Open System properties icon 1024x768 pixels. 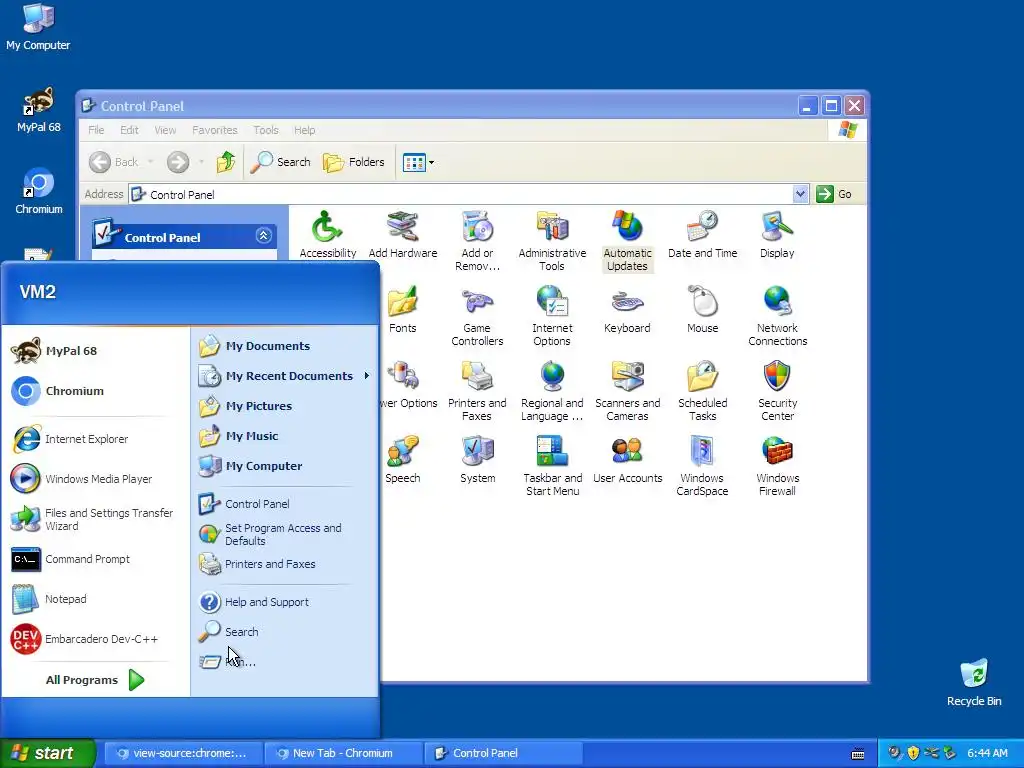(477, 460)
